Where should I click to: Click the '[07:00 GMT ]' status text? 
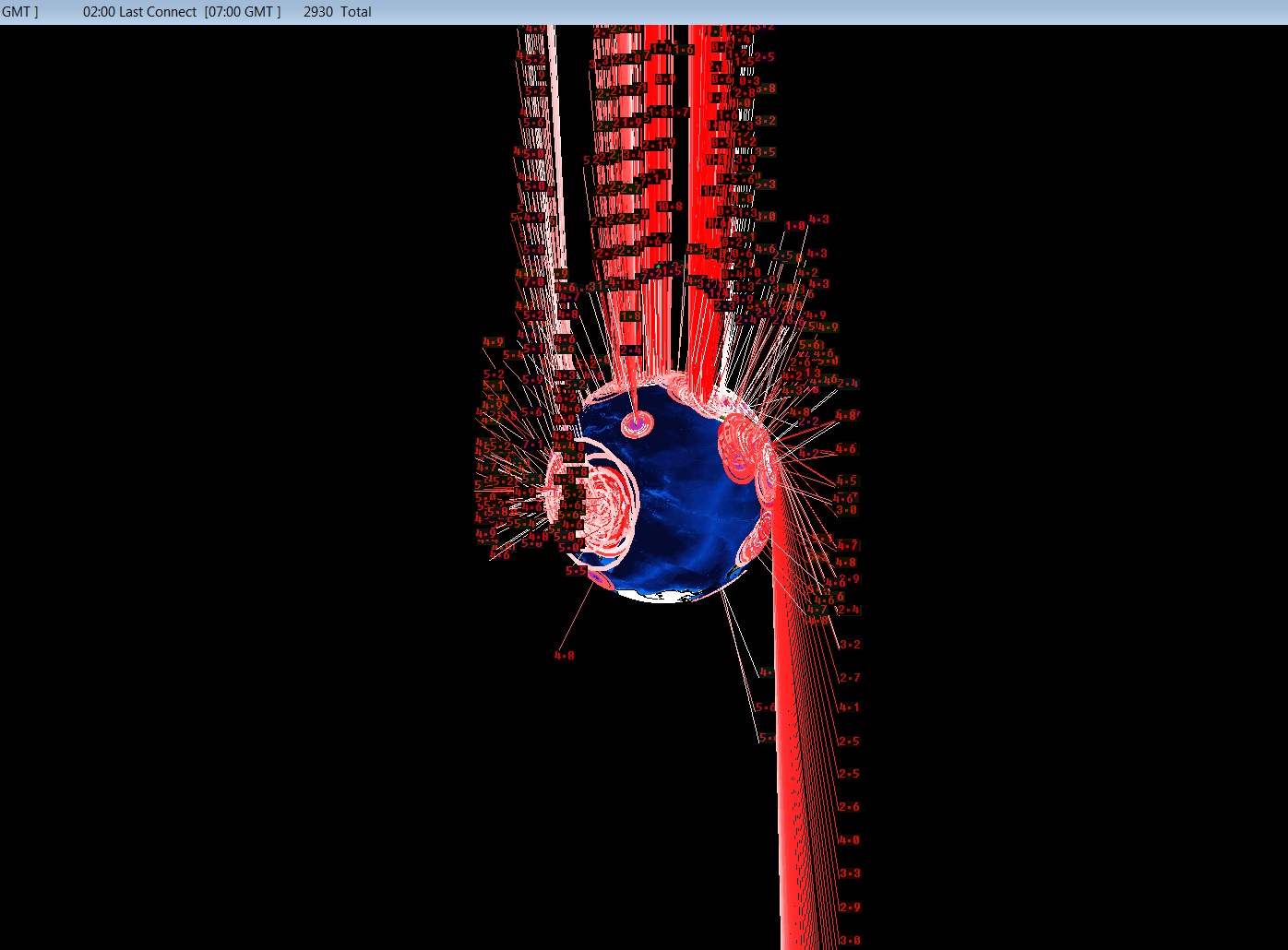[243, 12]
